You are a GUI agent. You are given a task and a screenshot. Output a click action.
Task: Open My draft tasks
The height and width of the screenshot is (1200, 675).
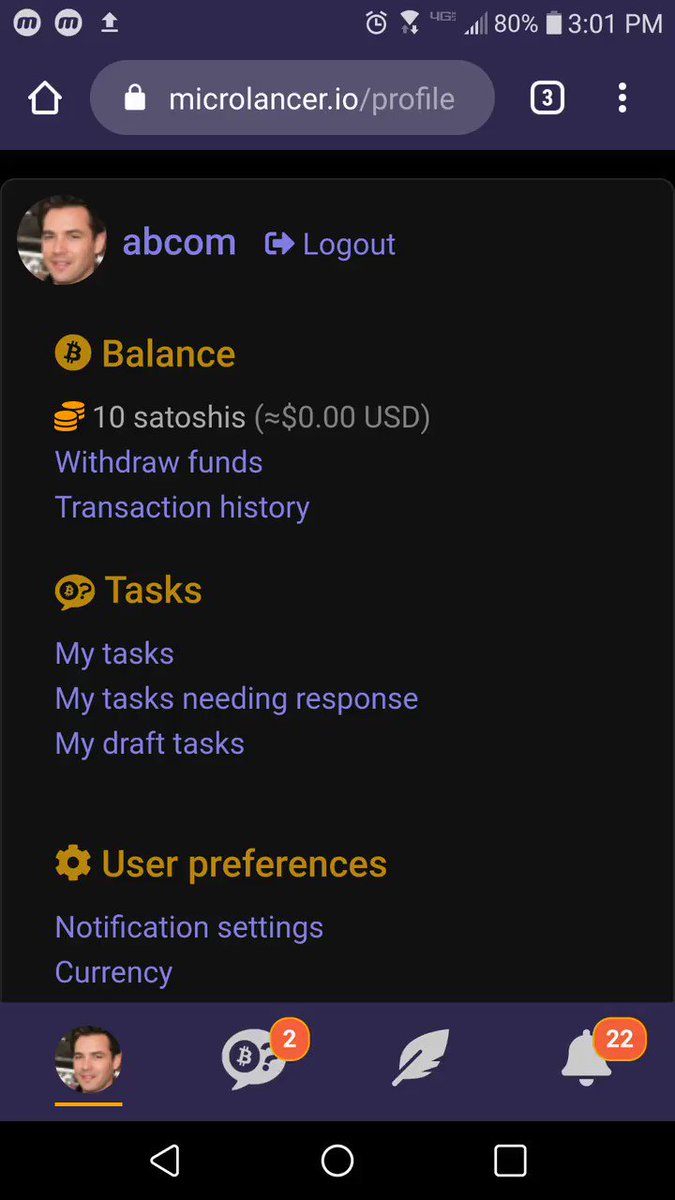click(149, 743)
